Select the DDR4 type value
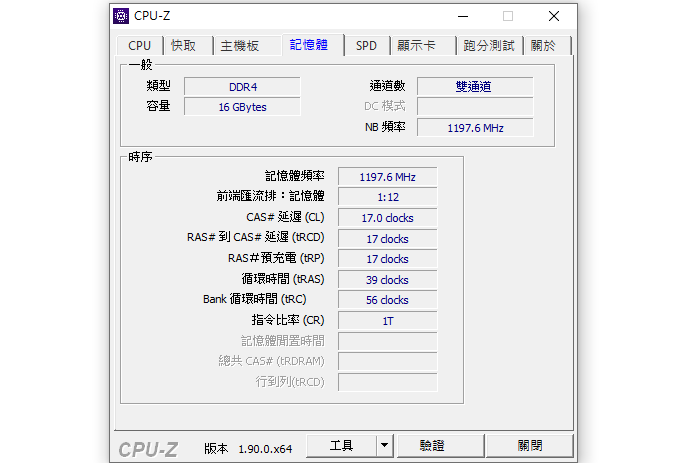Viewport: 695px width, 463px height. [242, 87]
